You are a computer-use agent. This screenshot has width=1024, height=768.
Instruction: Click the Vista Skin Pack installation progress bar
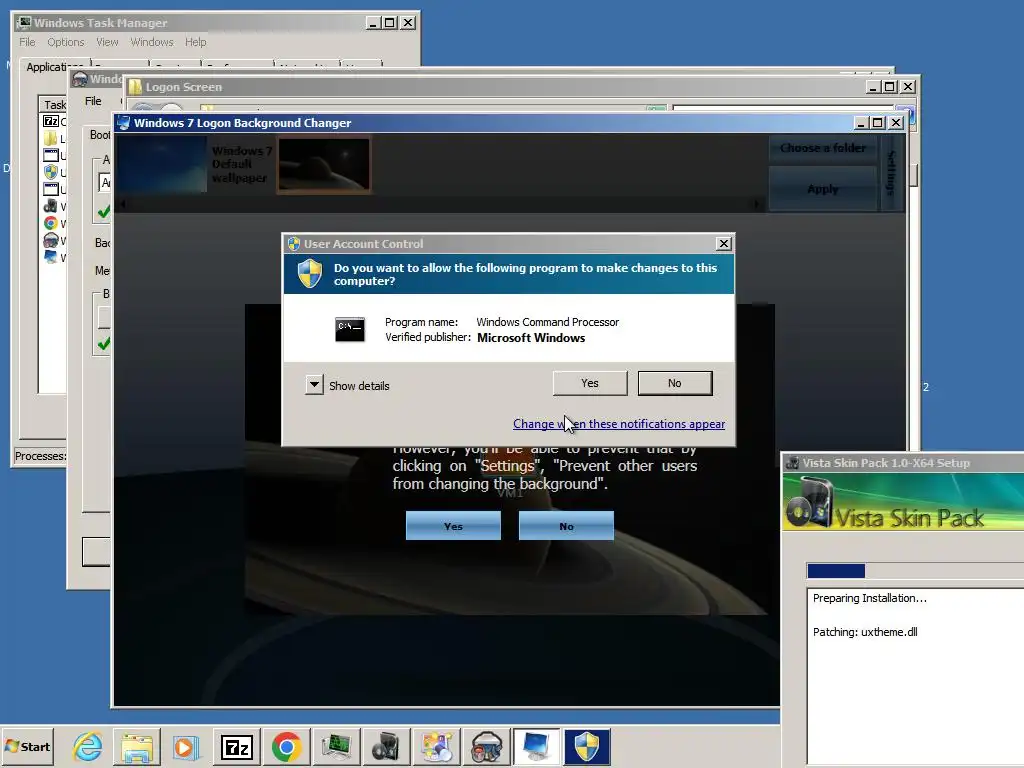click(915, 571)
